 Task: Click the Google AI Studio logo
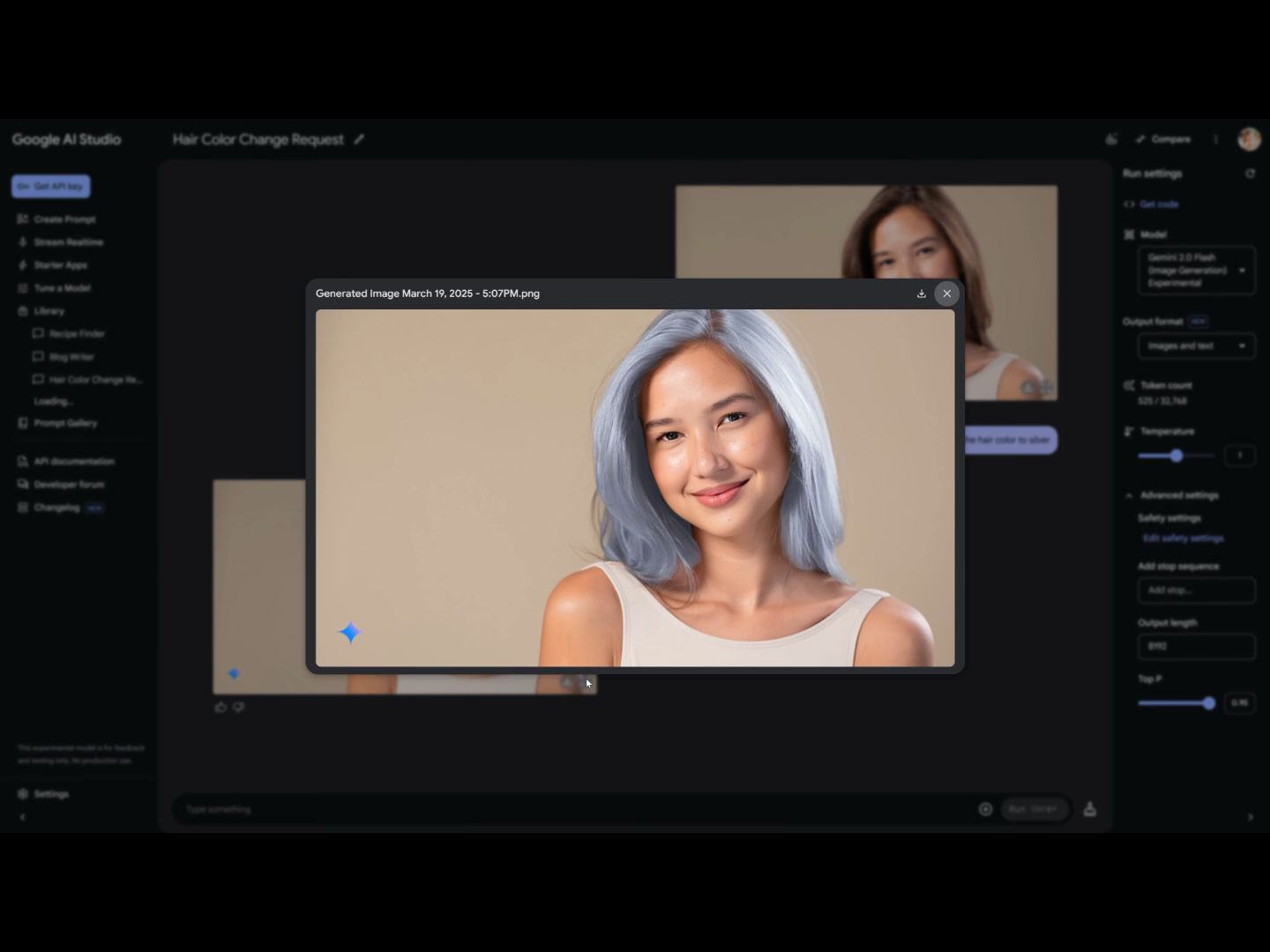click(x=67, y=139)
